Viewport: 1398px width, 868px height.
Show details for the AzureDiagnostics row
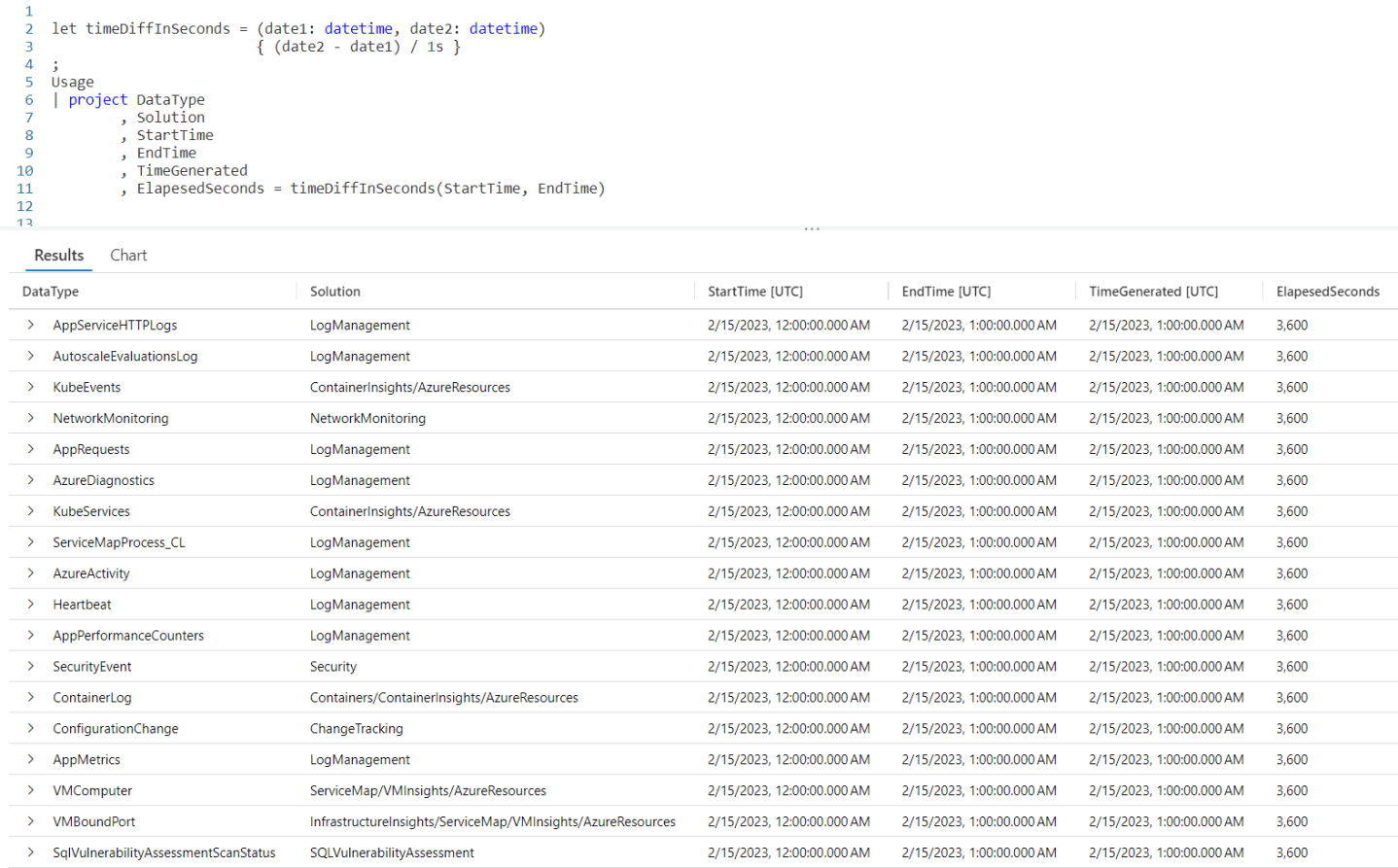(31, 480)
